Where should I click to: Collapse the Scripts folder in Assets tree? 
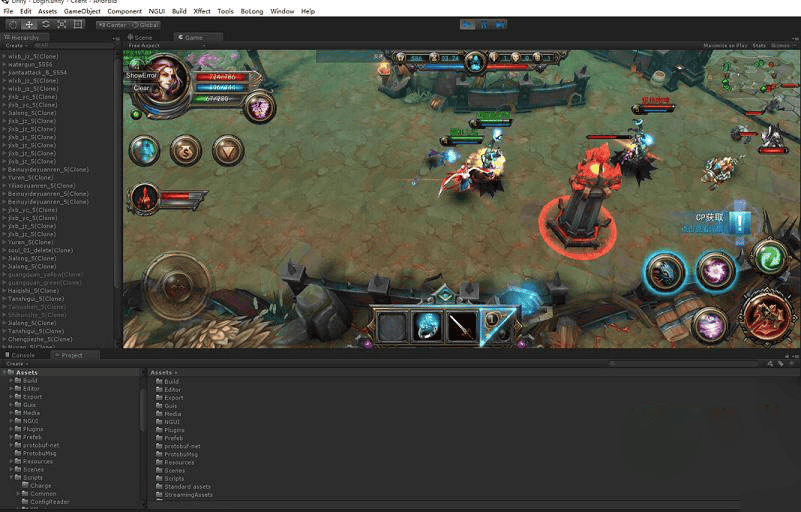click(11, 477)
